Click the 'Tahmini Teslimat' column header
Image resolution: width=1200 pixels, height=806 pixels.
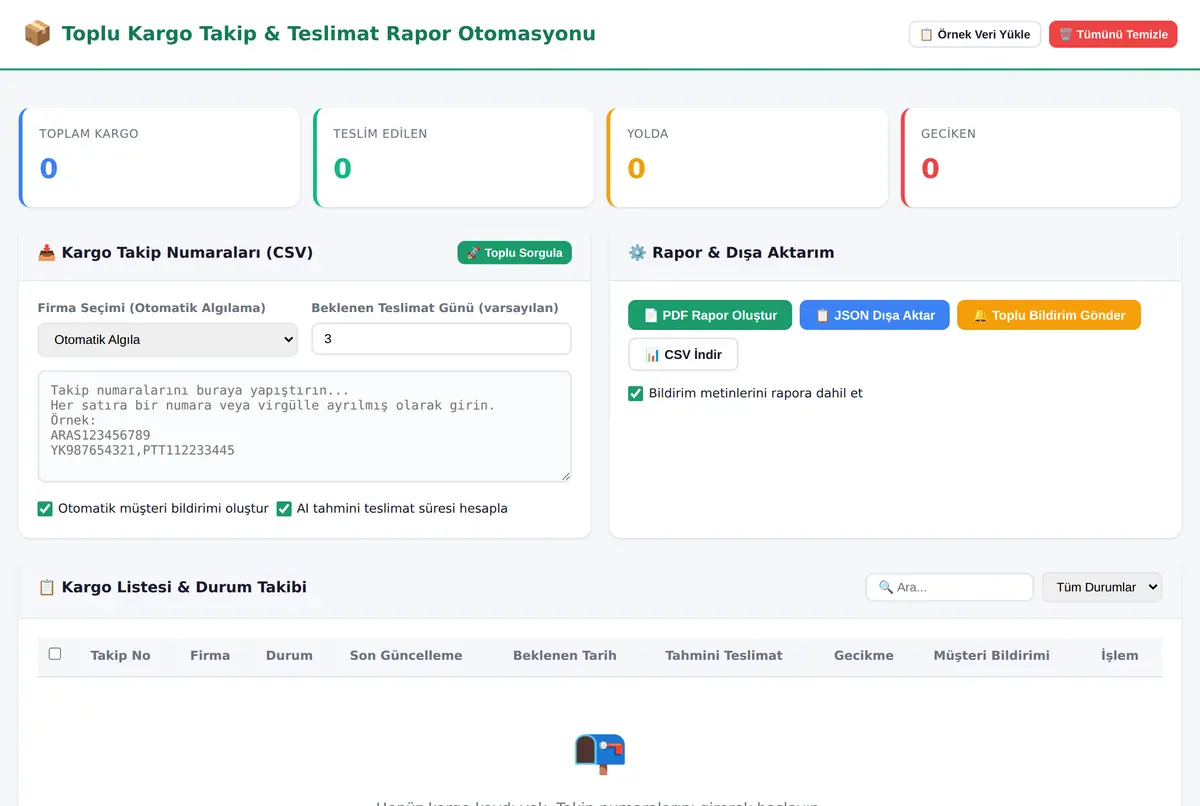[x=724, y=656]
